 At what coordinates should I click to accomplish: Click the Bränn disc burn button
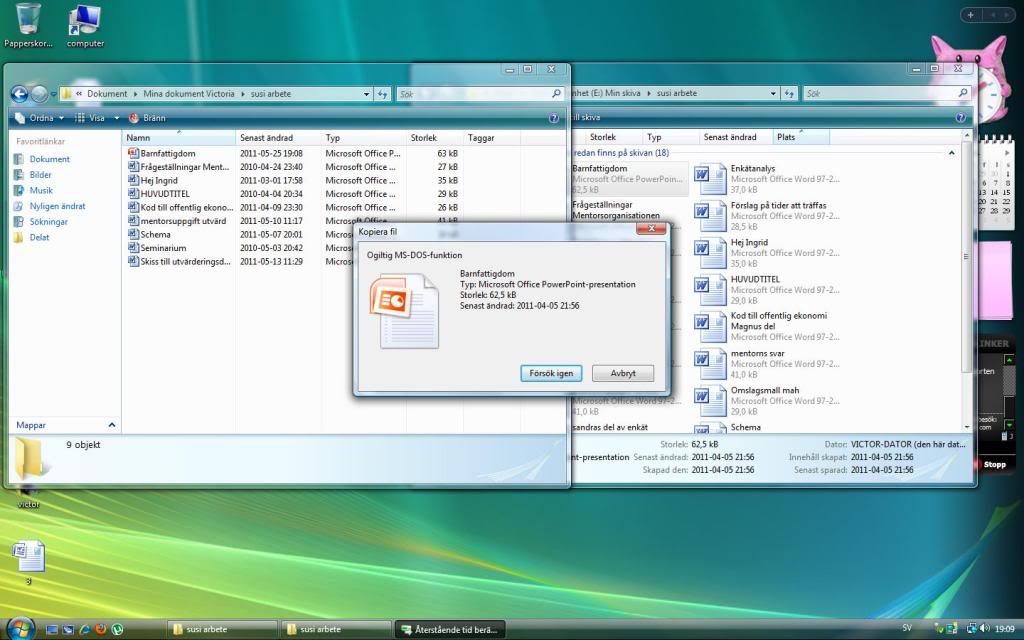[147, 118]
